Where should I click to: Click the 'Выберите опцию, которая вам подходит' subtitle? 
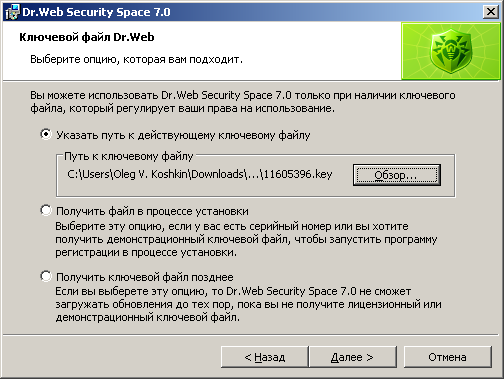click(x=136, y=59)
